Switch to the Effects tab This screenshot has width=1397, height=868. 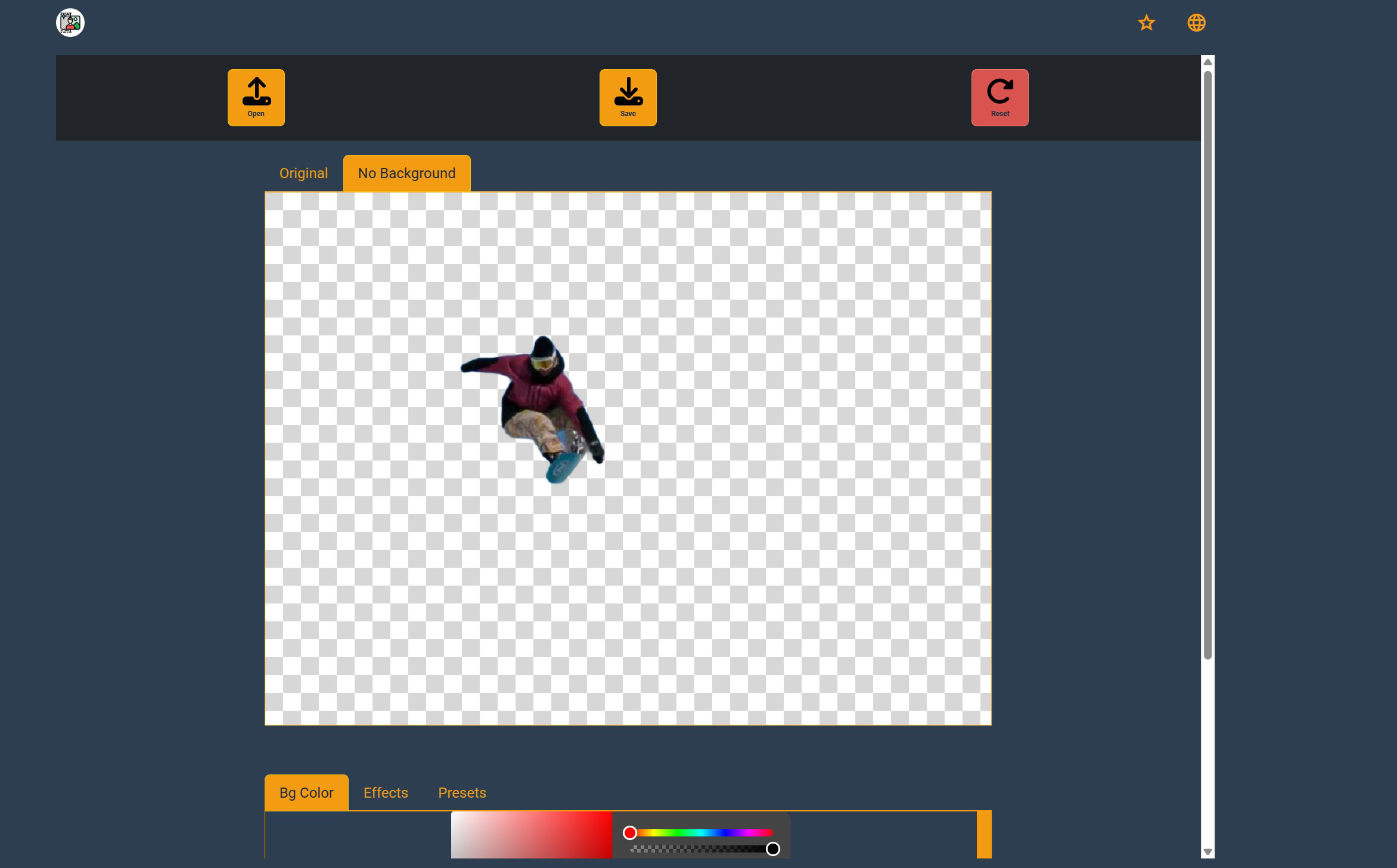pyautogui.click(x=386, y=793)
